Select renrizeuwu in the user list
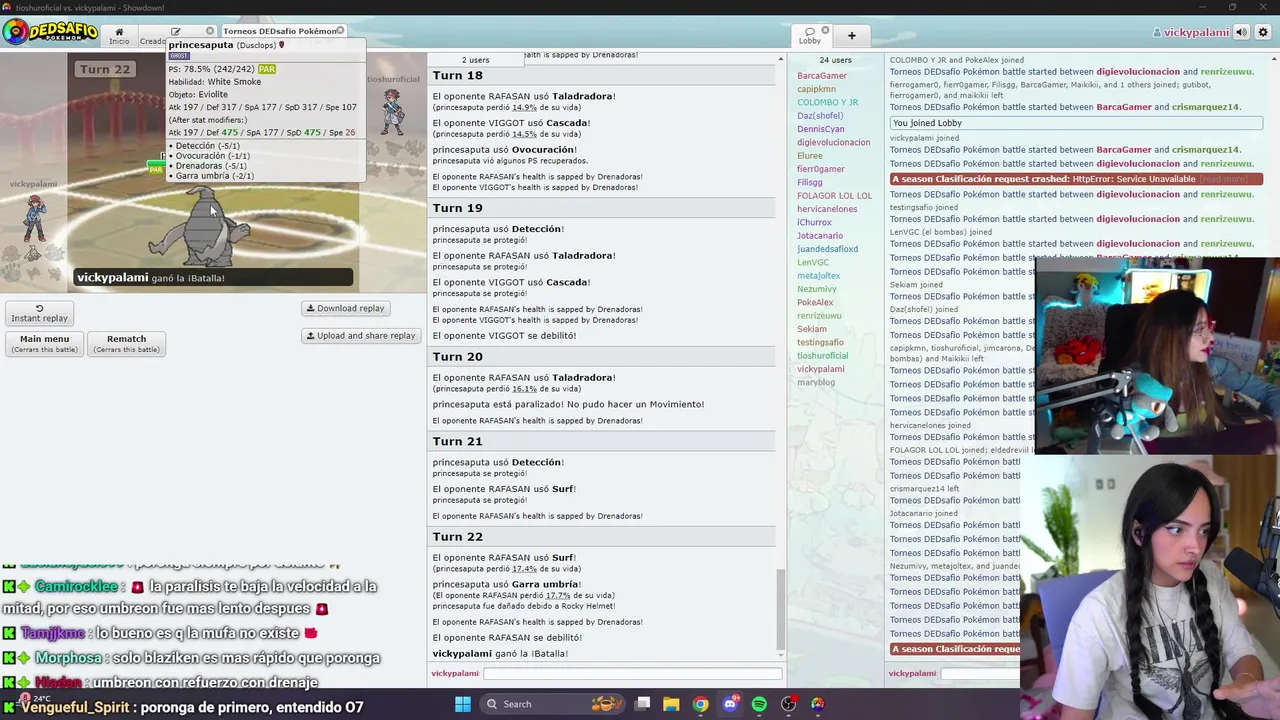 click(819, 316)
